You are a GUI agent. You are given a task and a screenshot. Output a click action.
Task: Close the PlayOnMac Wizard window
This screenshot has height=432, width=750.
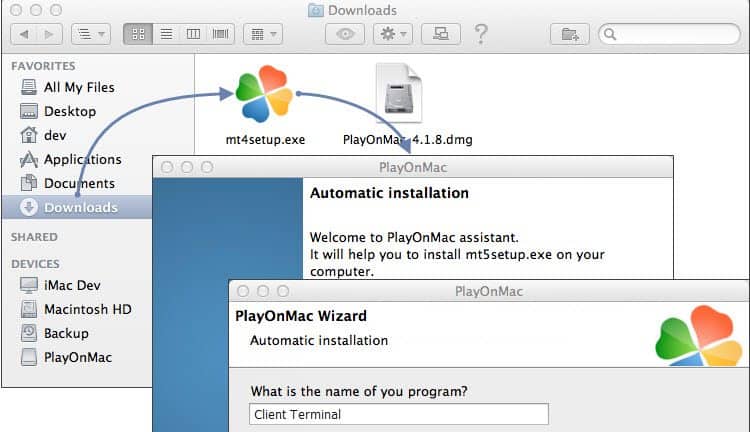(x=243, y=291)
